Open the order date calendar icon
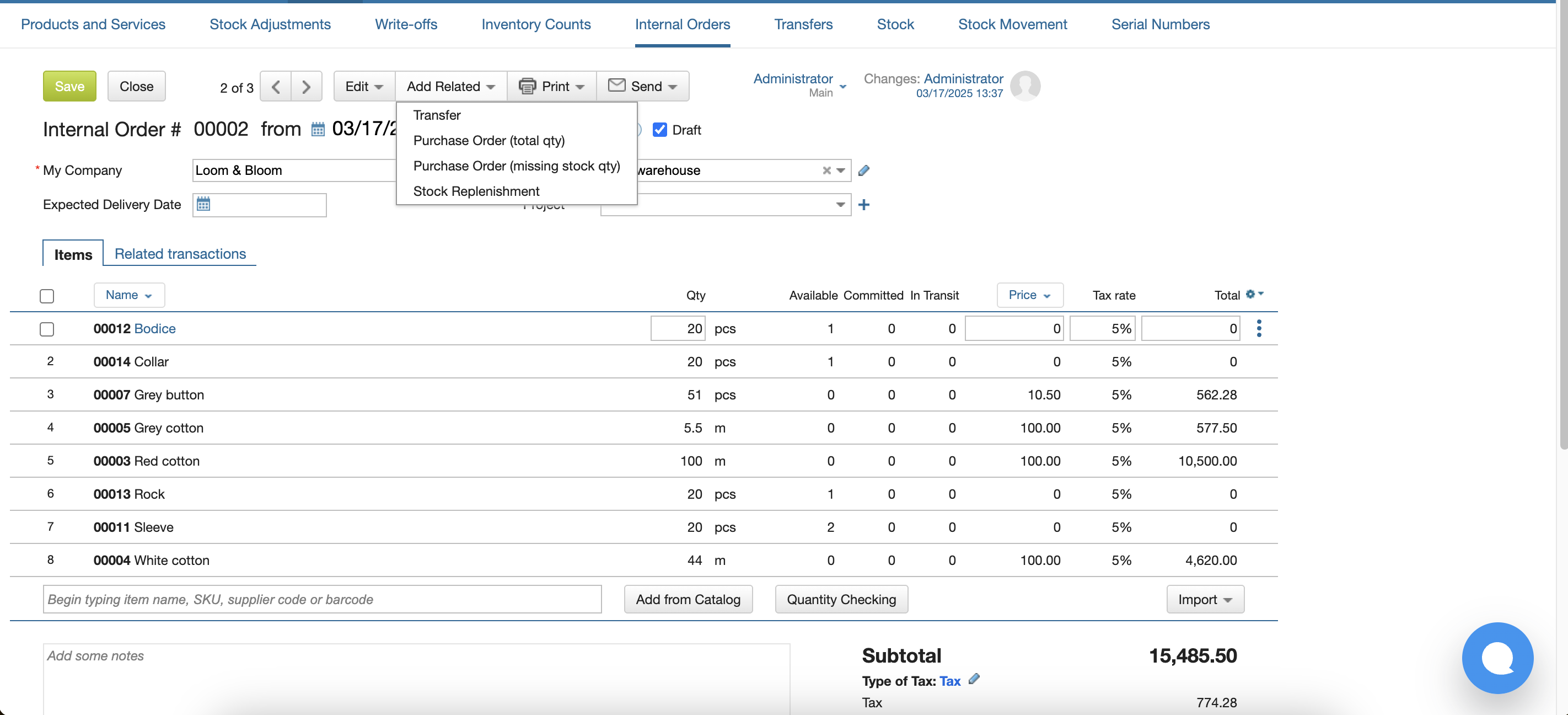 click(318, 129)
